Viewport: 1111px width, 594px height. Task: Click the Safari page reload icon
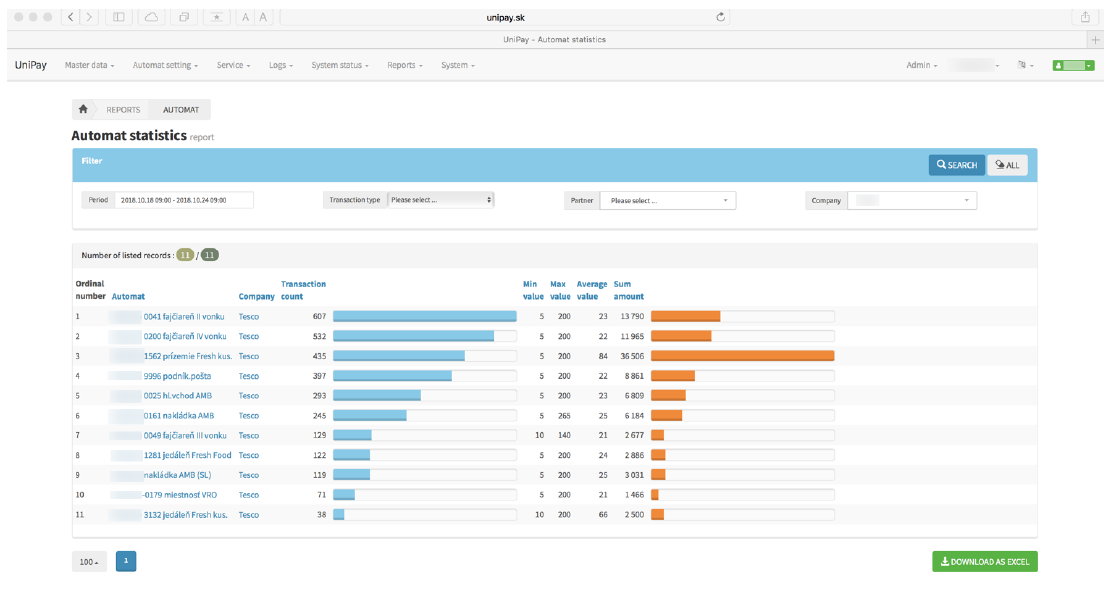(x=721, y=17)
